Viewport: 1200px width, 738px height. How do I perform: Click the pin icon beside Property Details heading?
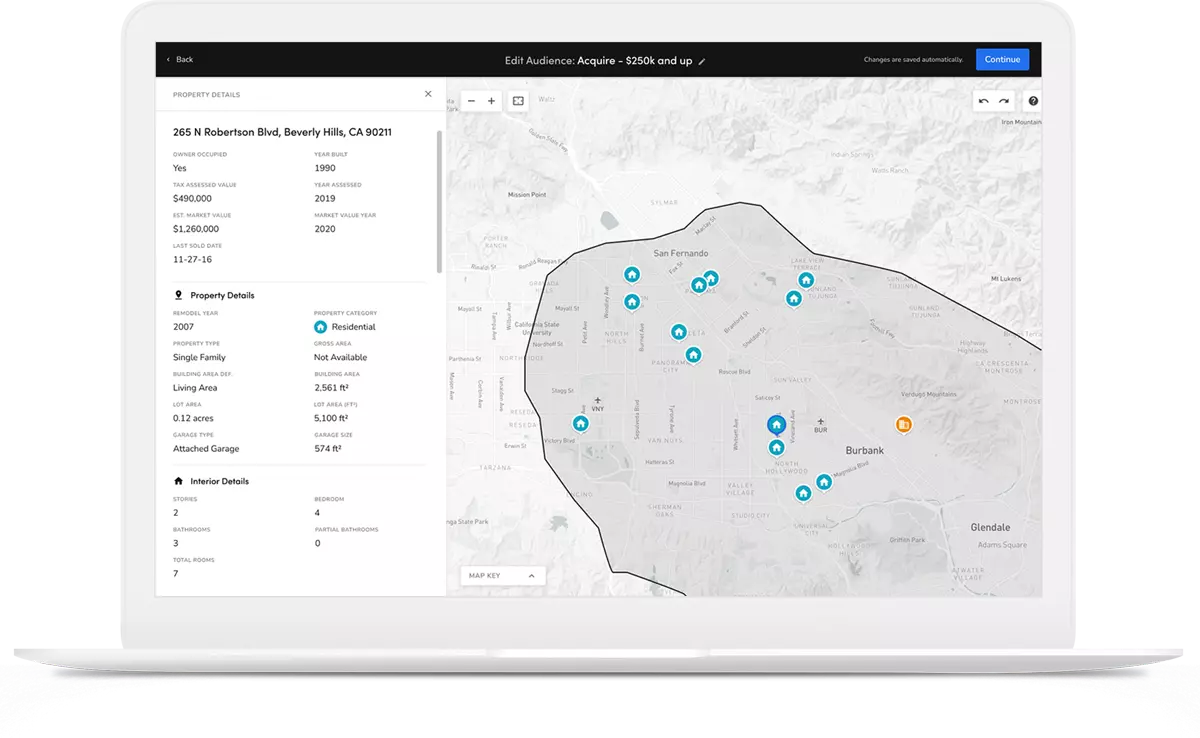click(x=179, y=295)
